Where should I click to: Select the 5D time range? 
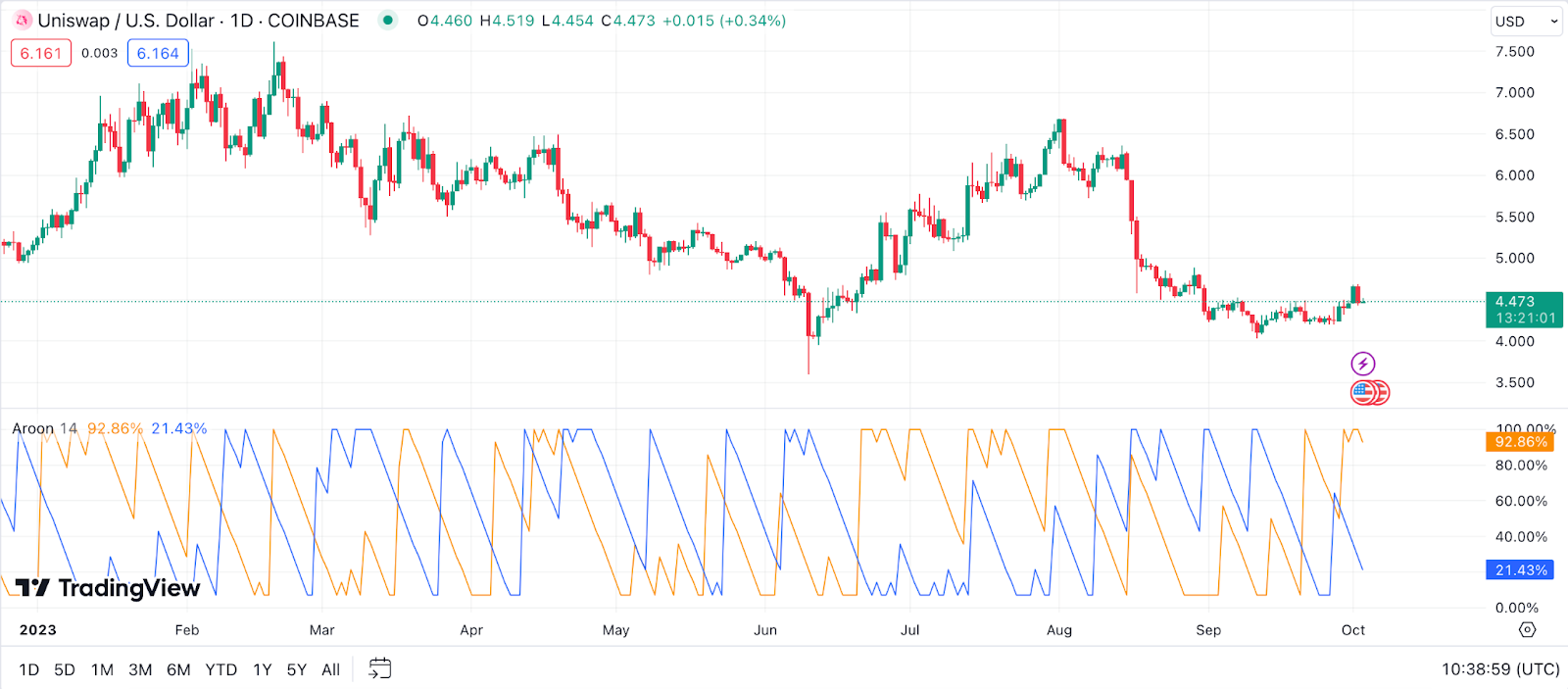[x=65, y=669]
